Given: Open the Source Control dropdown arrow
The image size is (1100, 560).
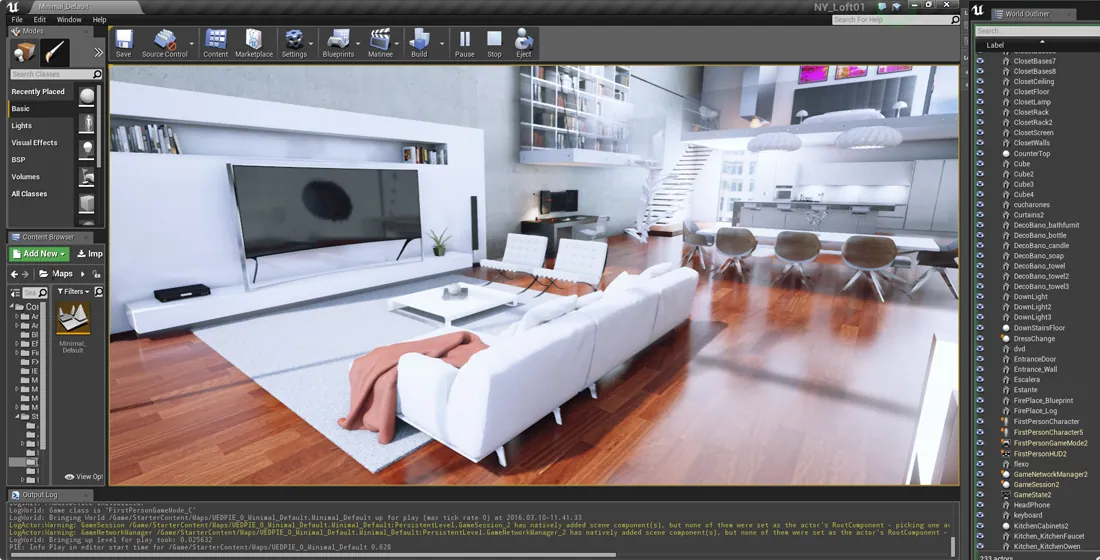Looking at the screenshot, I should pos(192,44).
